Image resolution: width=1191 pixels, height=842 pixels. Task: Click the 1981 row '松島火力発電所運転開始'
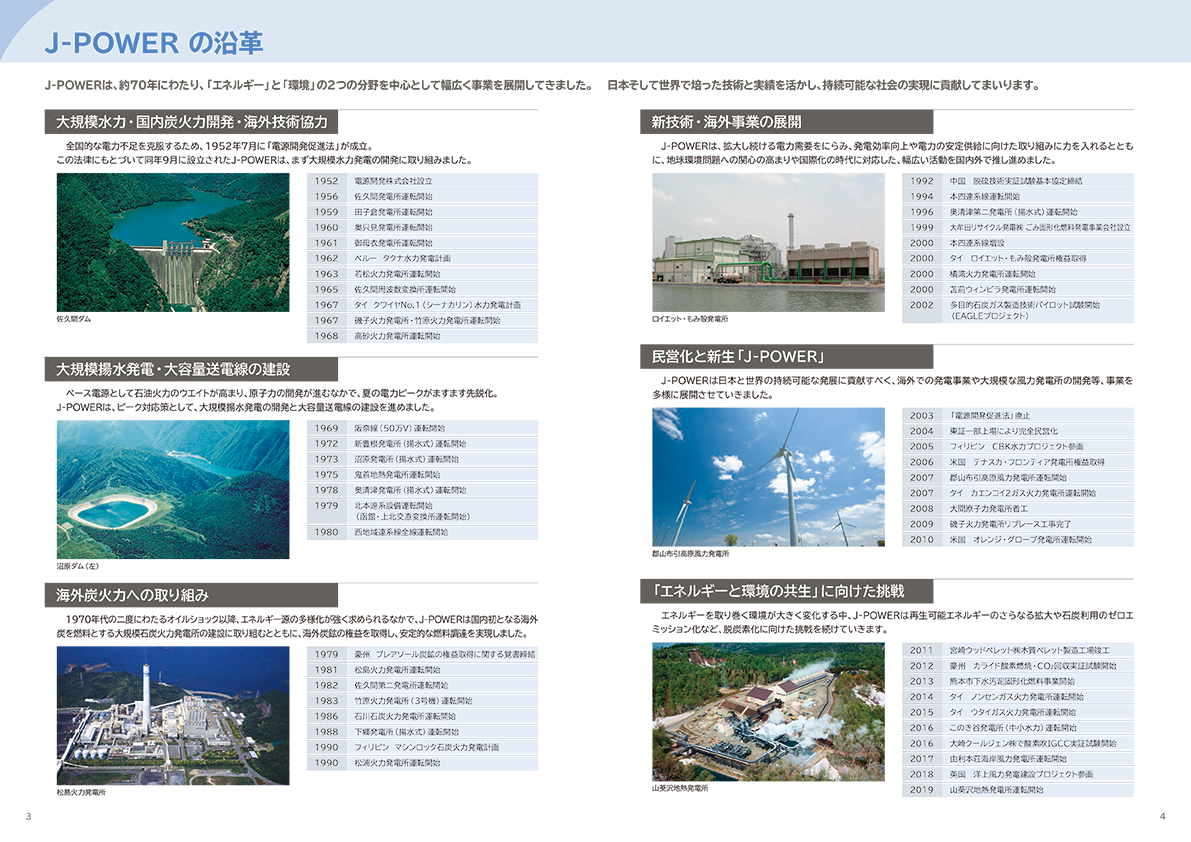[422, 670]
